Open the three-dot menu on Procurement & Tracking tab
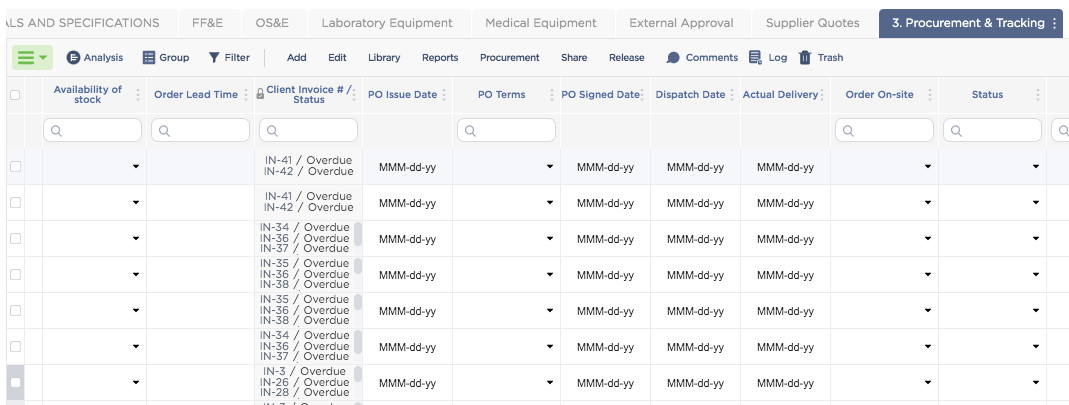Viewport: 1069px width, 405px height. pos(1055,23)
